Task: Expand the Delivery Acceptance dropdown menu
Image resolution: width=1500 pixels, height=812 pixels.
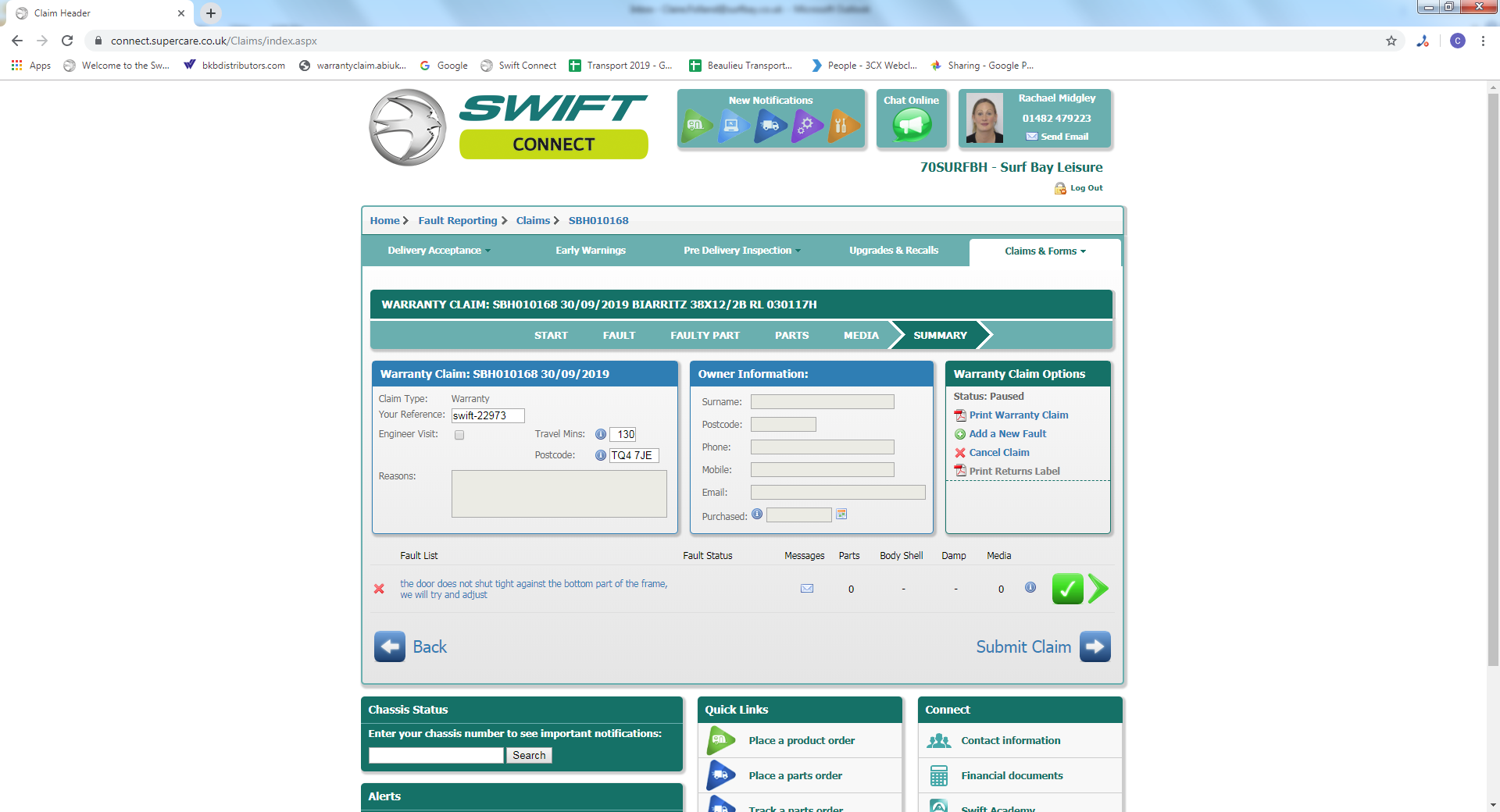Action: tap(439, 251)
